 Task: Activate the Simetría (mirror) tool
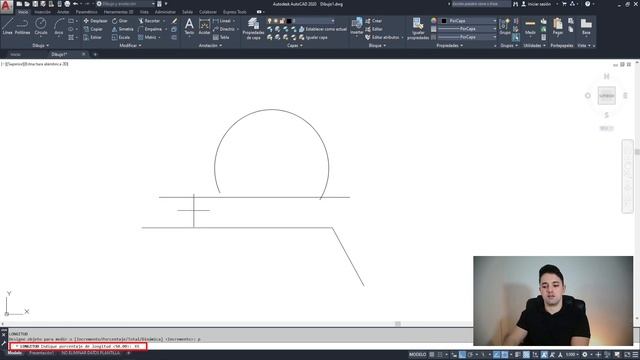(123, 29)
